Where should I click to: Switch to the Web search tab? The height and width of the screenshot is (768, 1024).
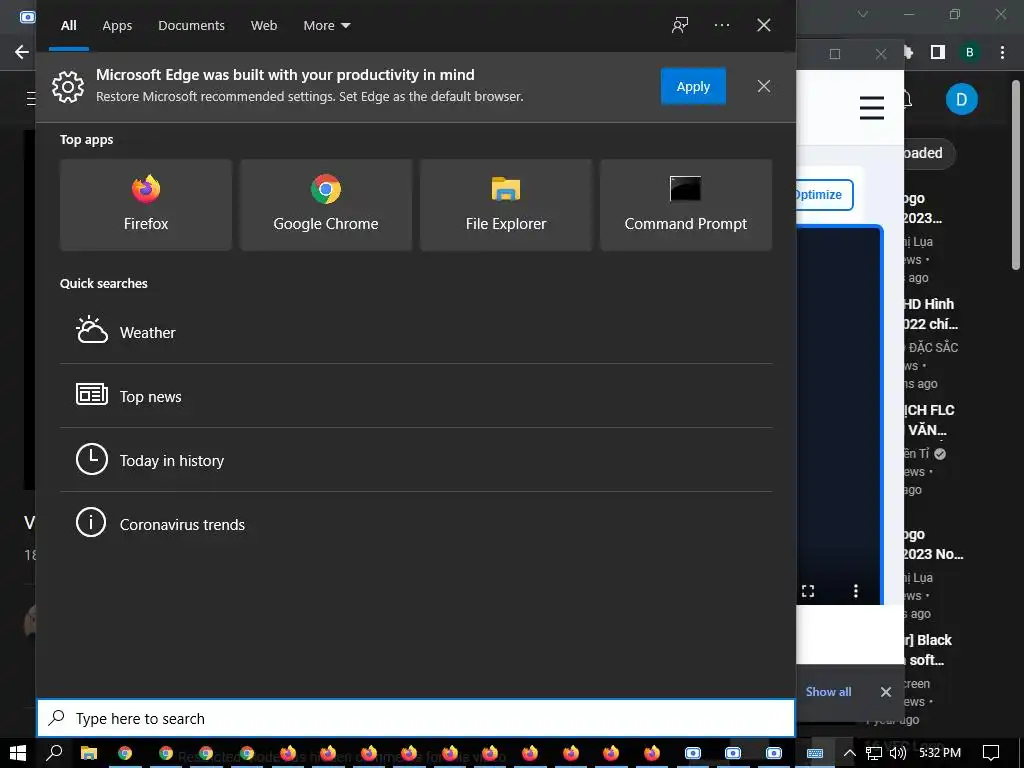264,25
